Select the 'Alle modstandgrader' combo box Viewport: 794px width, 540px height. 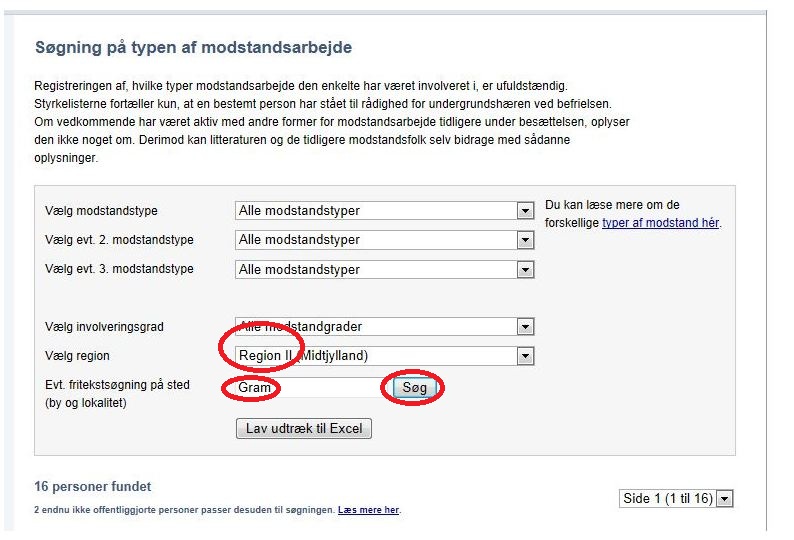[x=384, y=327]
